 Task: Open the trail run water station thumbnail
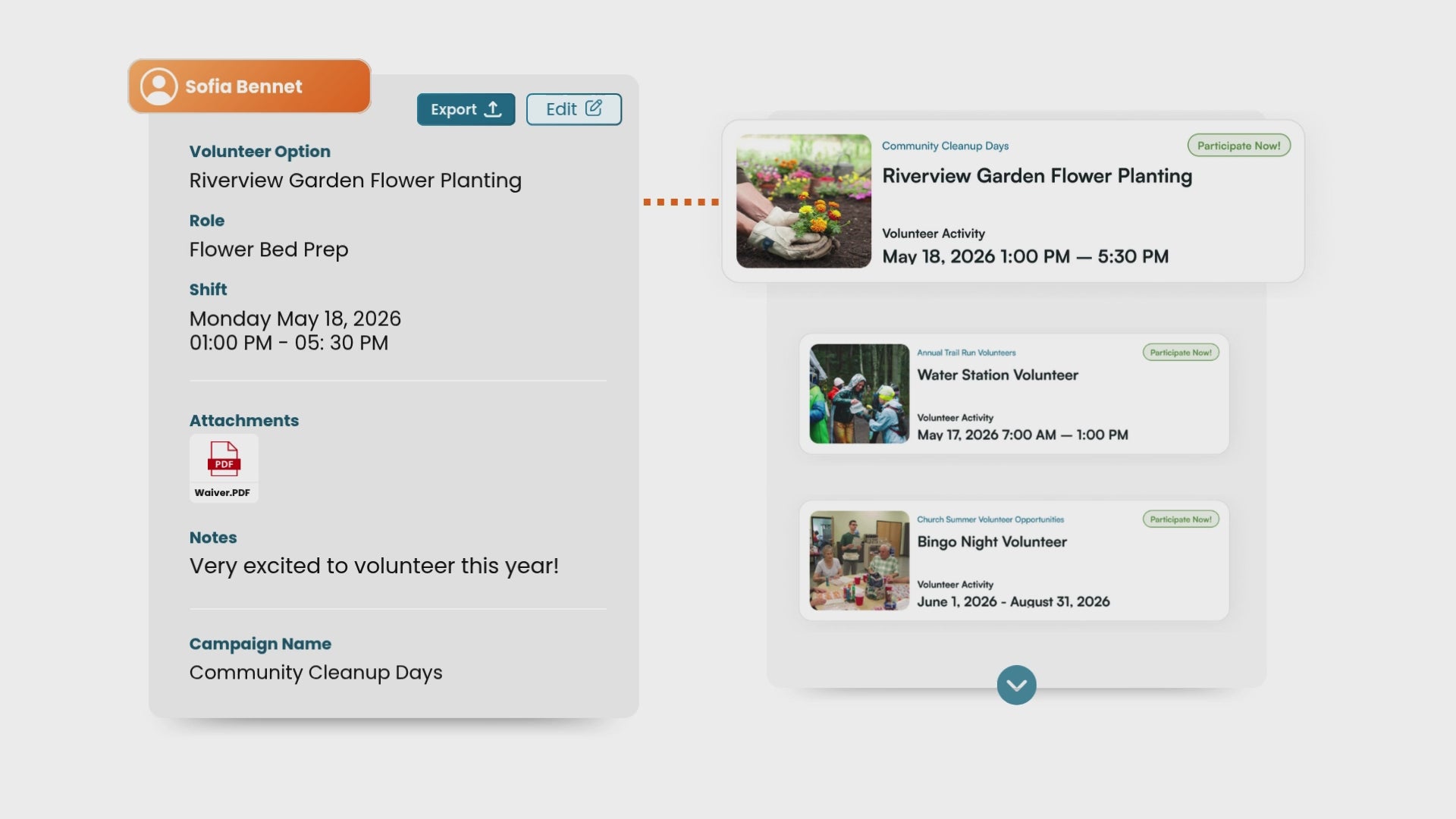coord(858,394)
